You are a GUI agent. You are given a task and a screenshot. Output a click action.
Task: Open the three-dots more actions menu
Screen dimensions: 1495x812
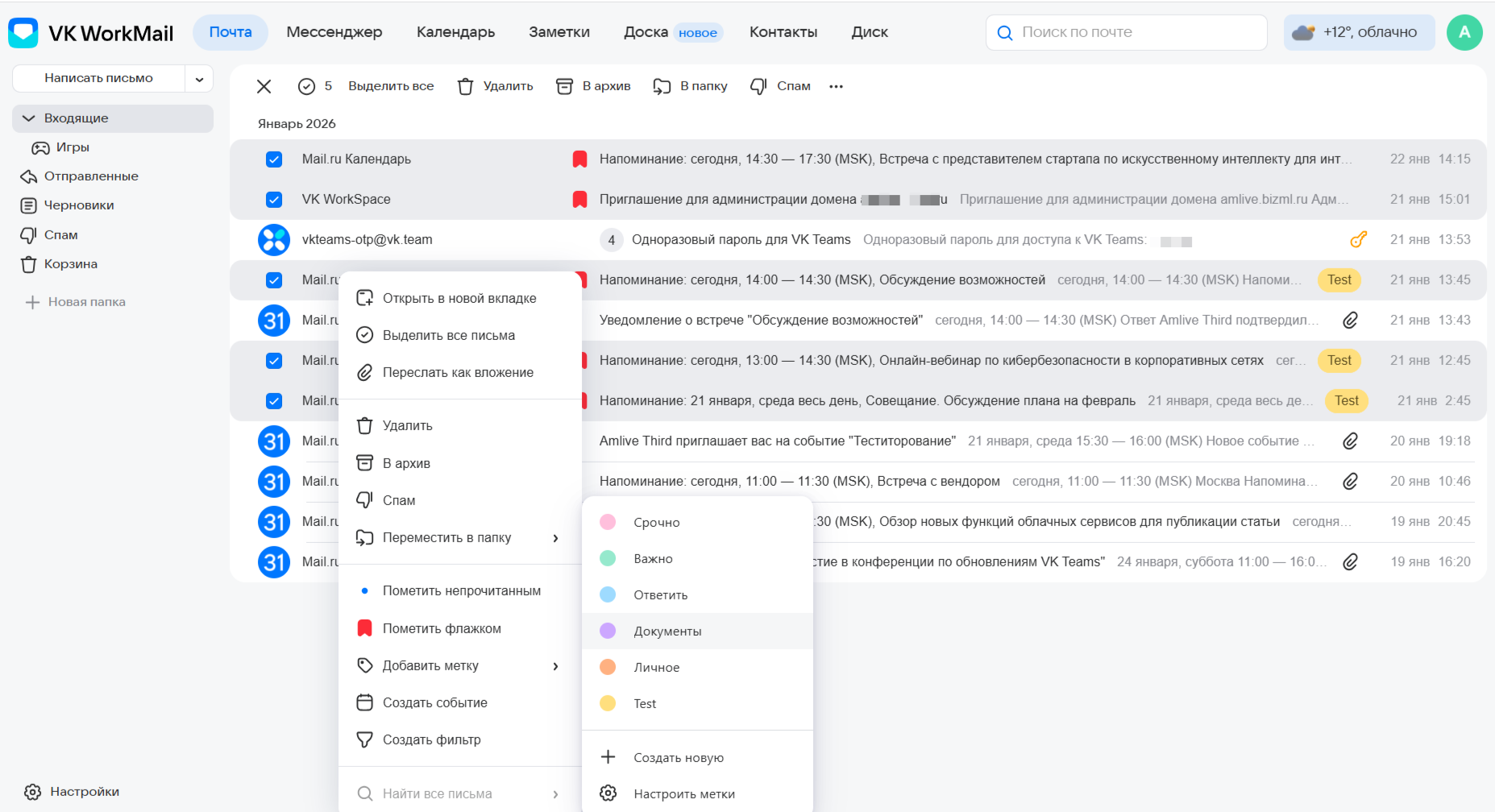[x=836, y=86]
